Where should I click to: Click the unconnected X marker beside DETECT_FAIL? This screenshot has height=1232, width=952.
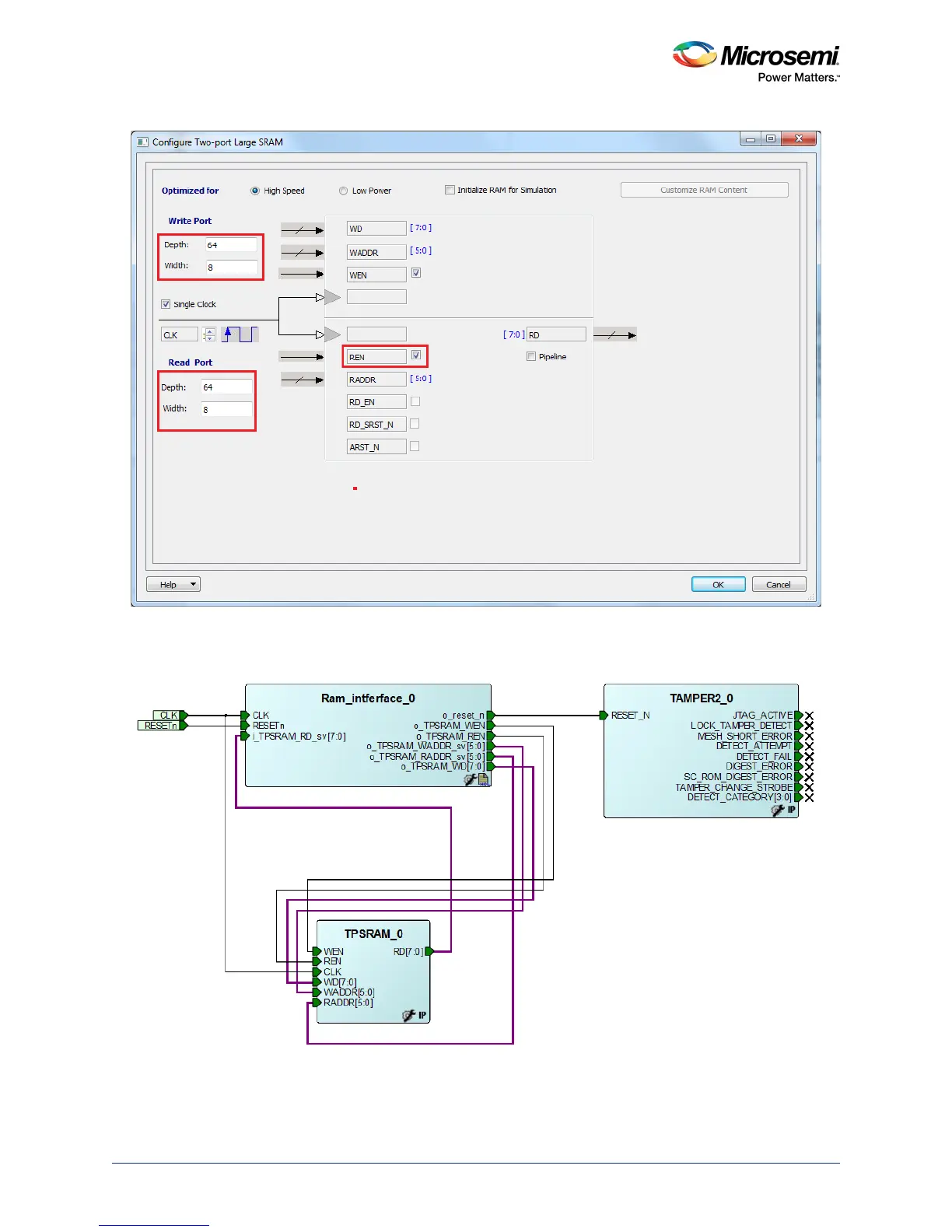tap(809, 756)
